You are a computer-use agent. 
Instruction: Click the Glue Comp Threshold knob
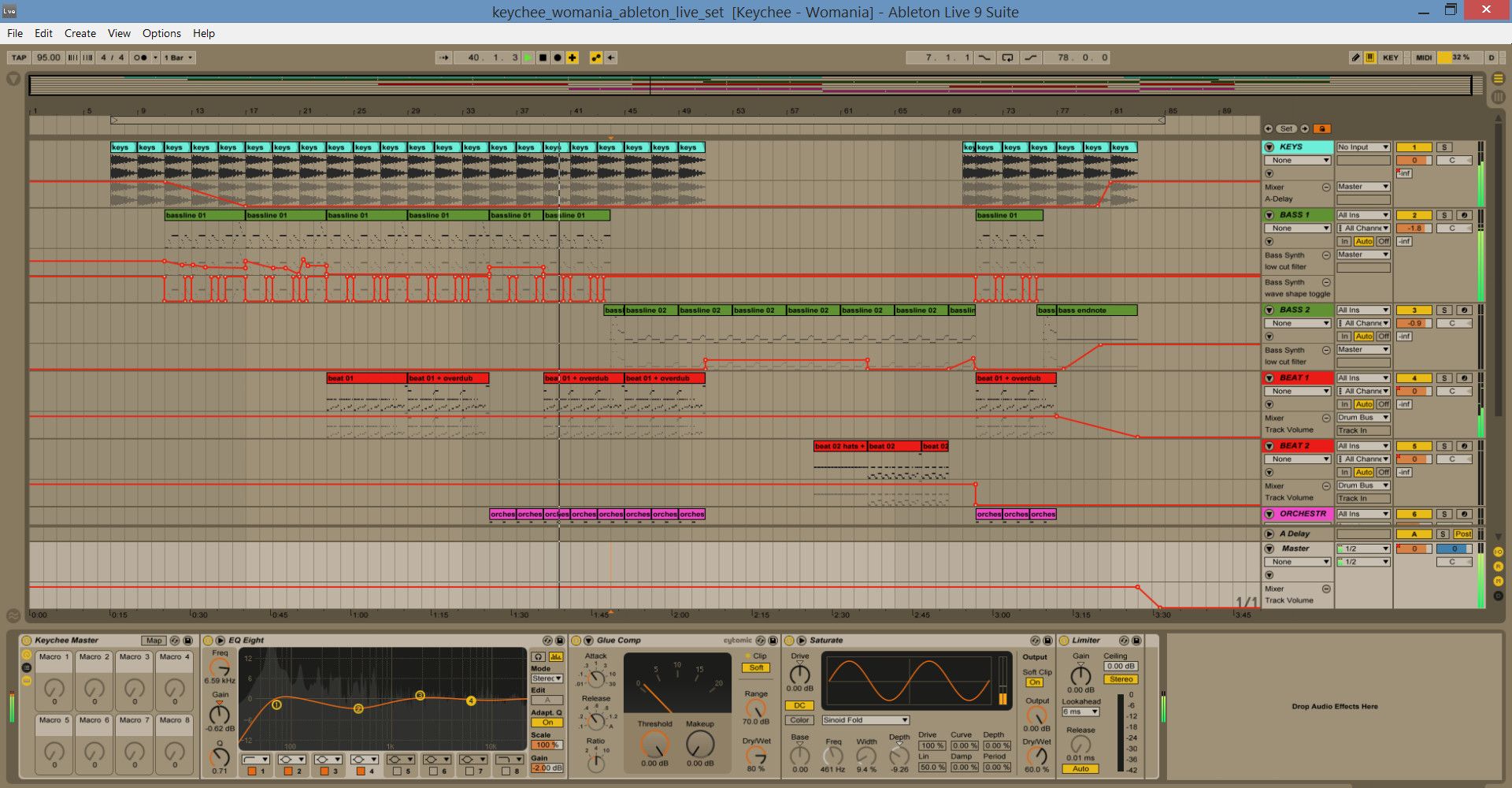tap(654, 744)
